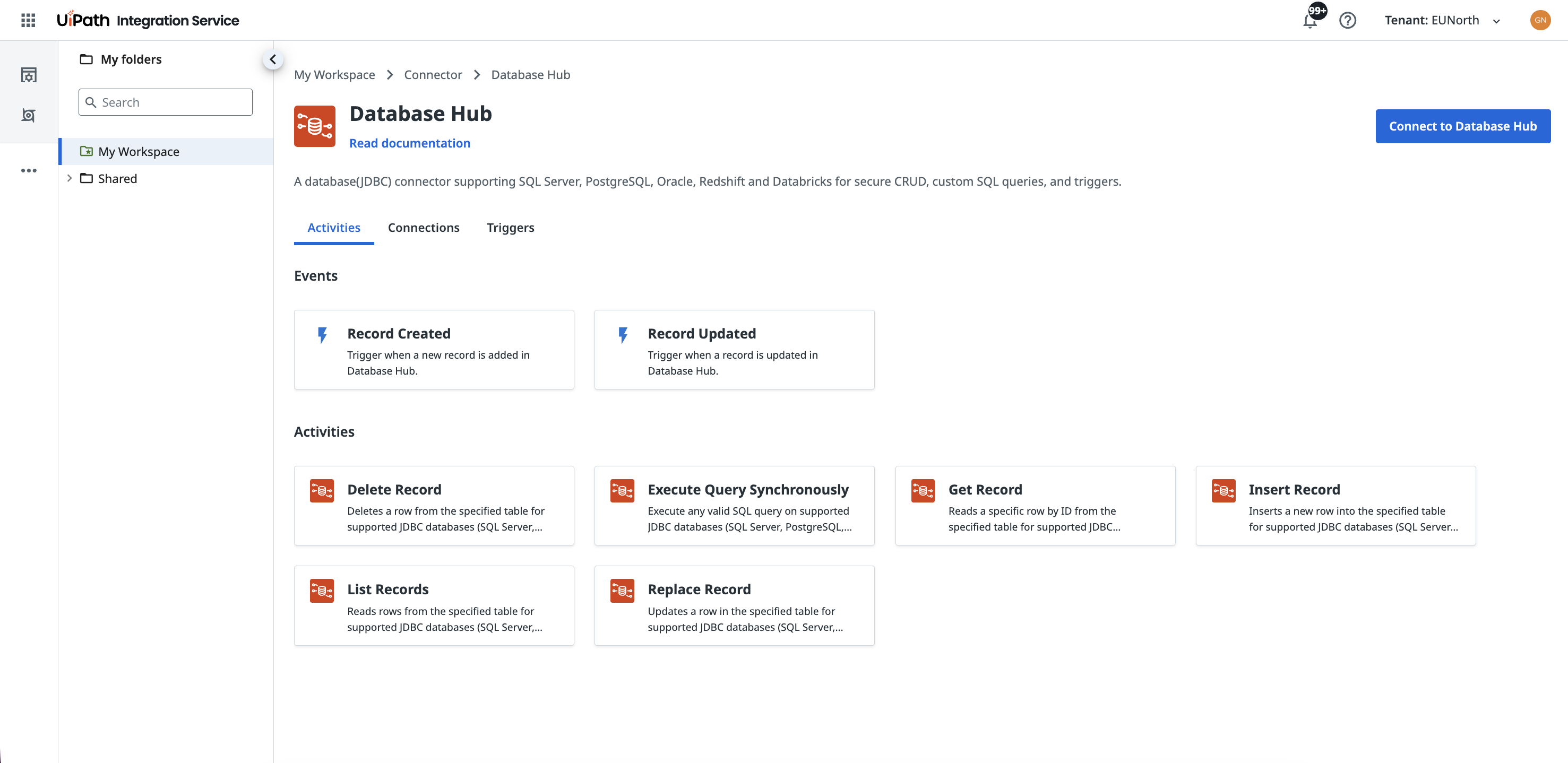
Task: Go to Connector breadcrumb
Action: [433, 74]
